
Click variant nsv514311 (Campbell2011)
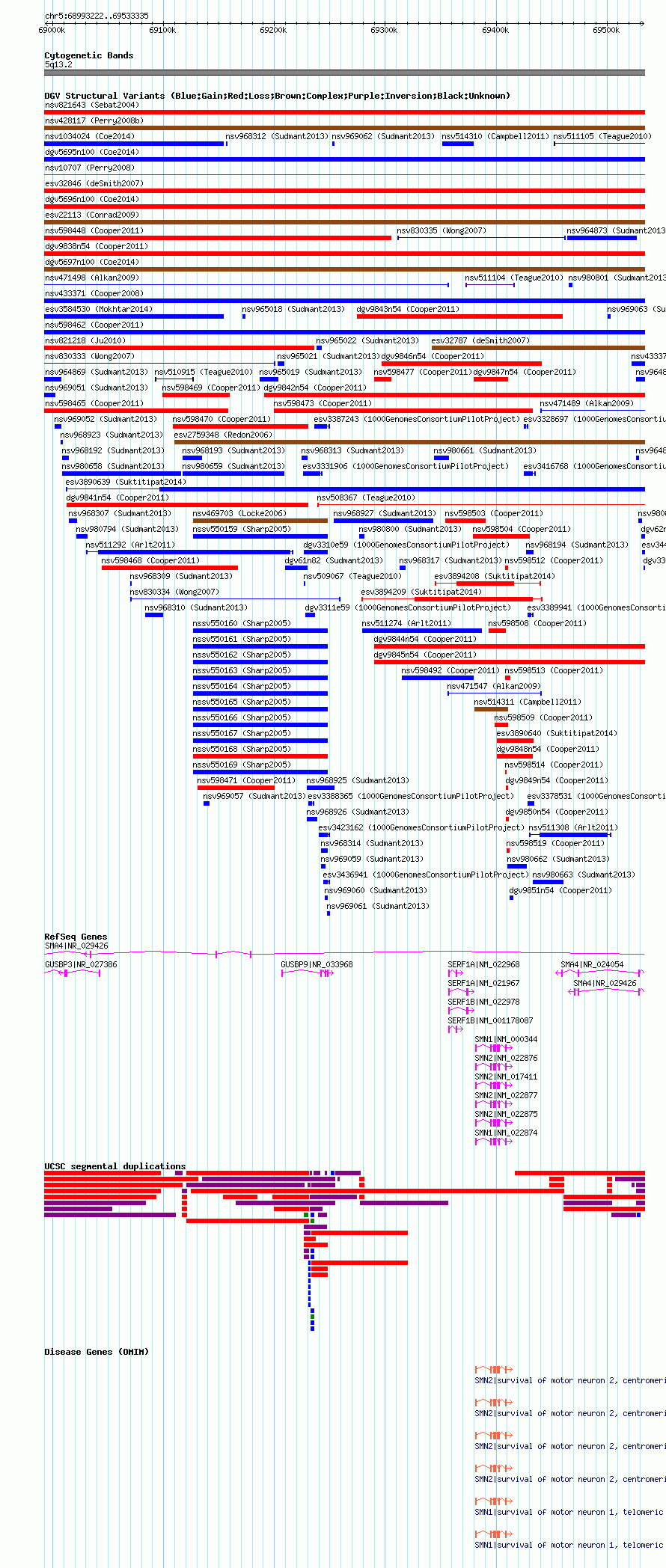[528, 702]
